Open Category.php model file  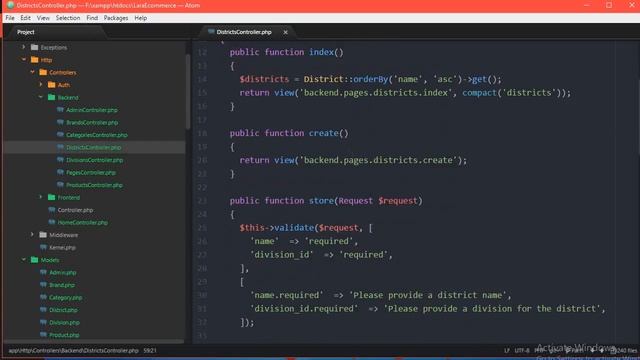pos(66,298)
